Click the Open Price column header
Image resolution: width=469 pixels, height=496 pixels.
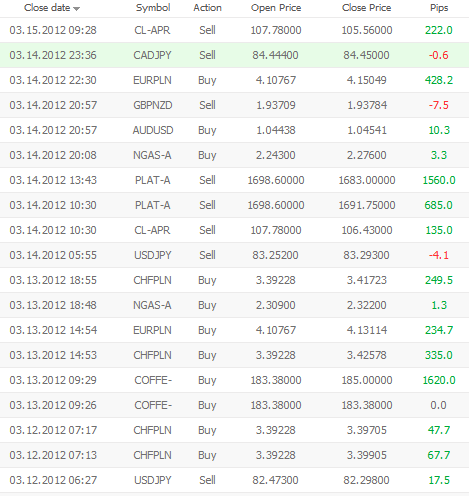276,8
